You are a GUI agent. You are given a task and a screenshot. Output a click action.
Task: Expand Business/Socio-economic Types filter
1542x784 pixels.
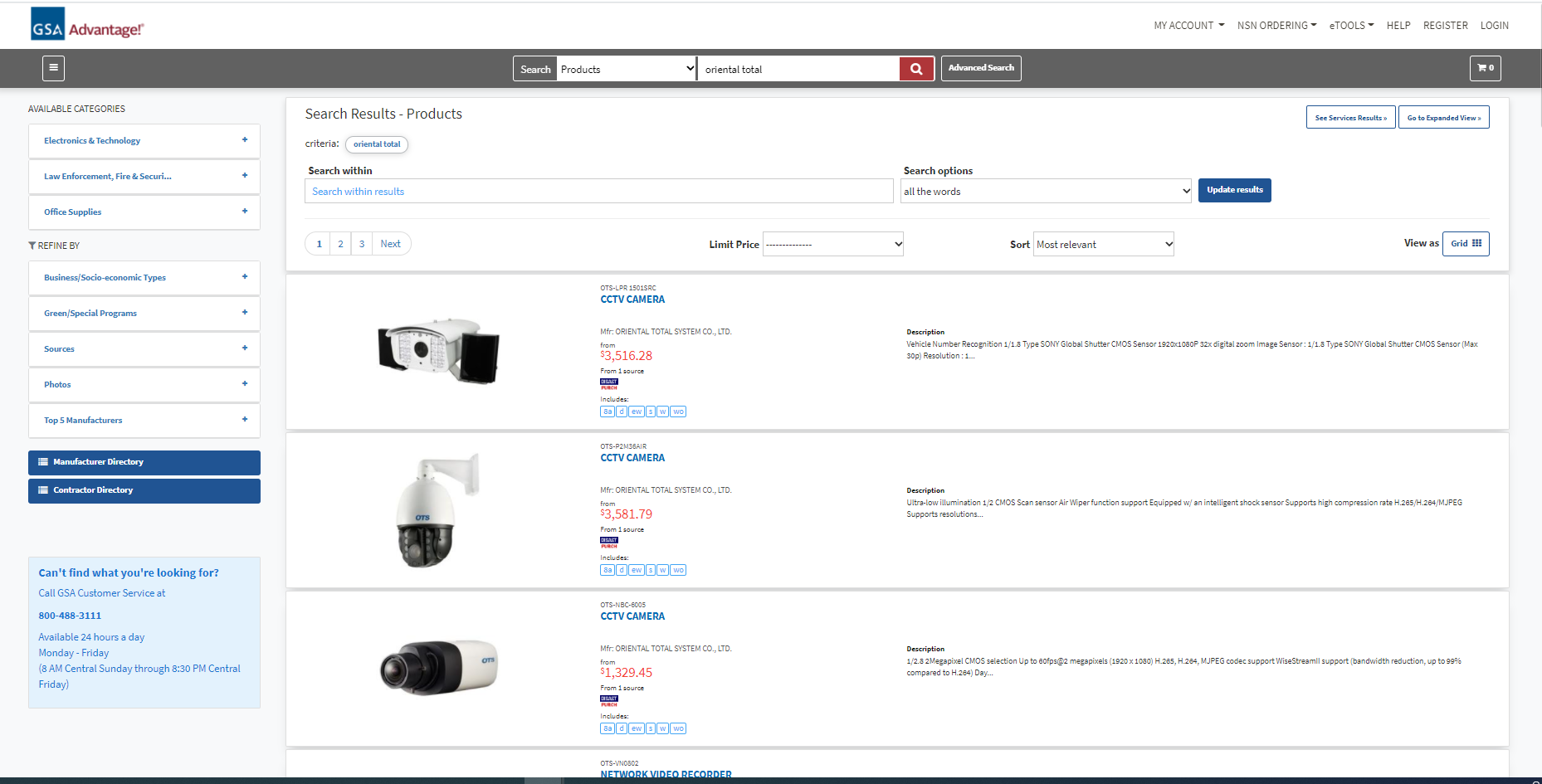coord(144,278)
